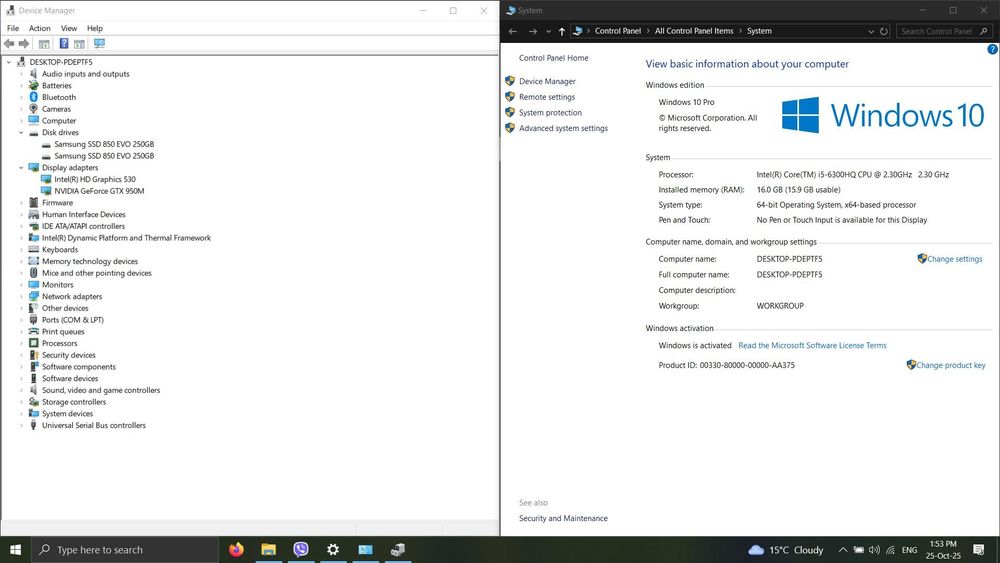Click the Cameras webcam icon in the tree

[34, 109]
